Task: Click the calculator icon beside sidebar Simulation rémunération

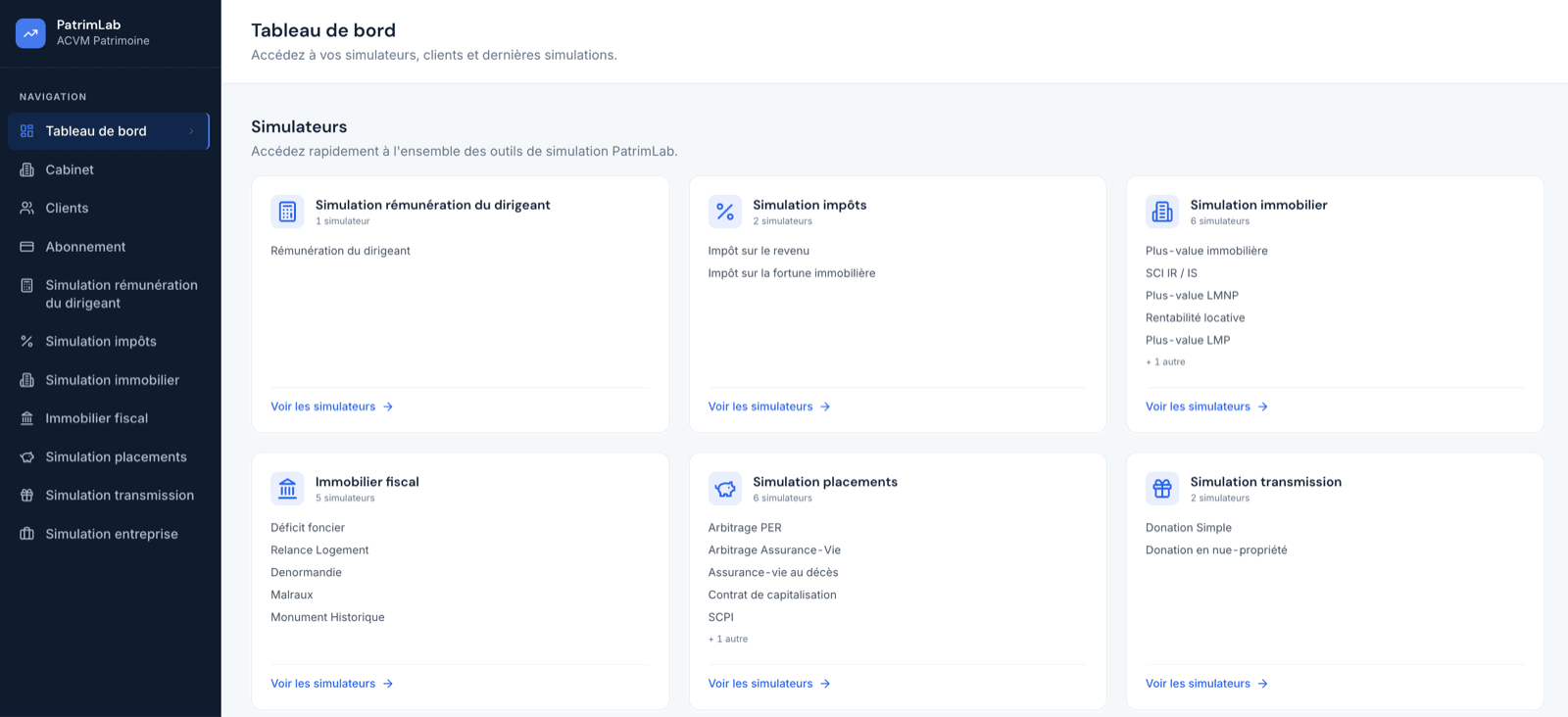Action: coord(27,285)
